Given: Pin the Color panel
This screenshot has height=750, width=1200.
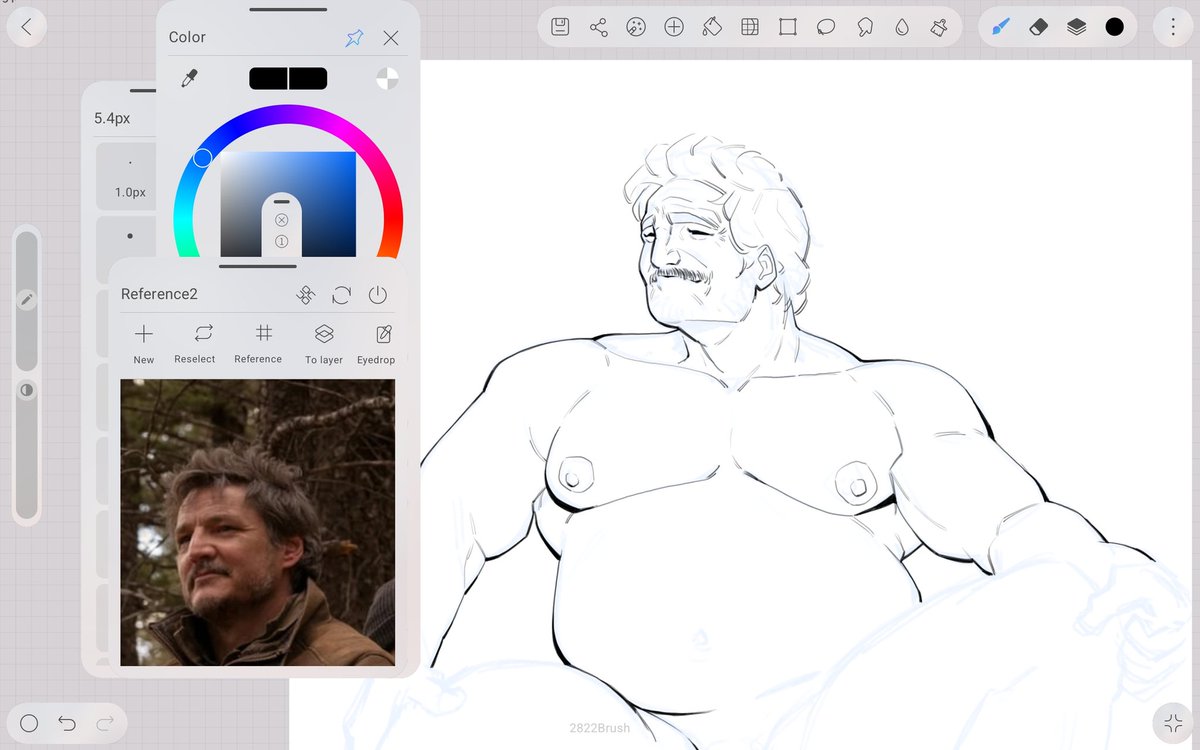Looking at the screenshot, I should tap(354, 38).
